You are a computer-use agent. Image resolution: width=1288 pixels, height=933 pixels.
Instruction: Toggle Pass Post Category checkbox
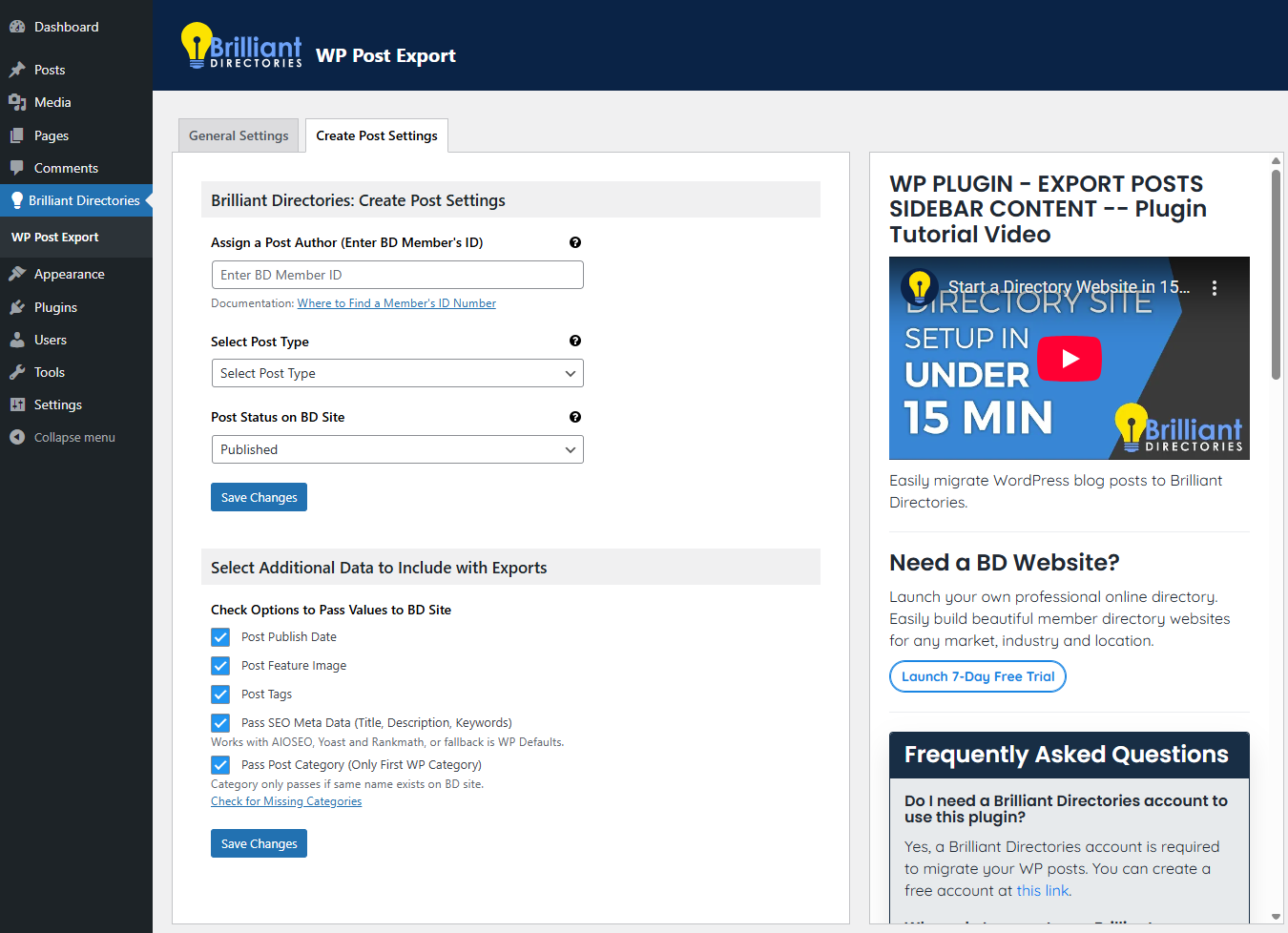tap(220, 765)
